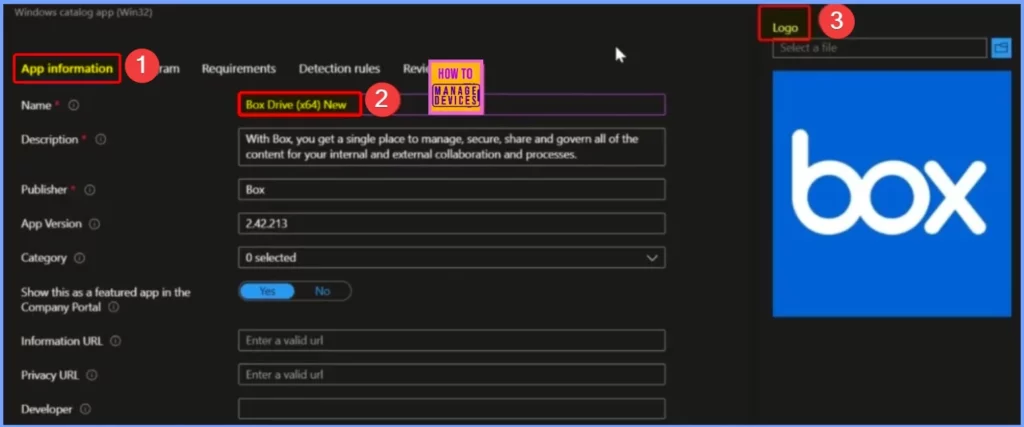
Task: Click the Box logo preview image
Action: point(891,194)
